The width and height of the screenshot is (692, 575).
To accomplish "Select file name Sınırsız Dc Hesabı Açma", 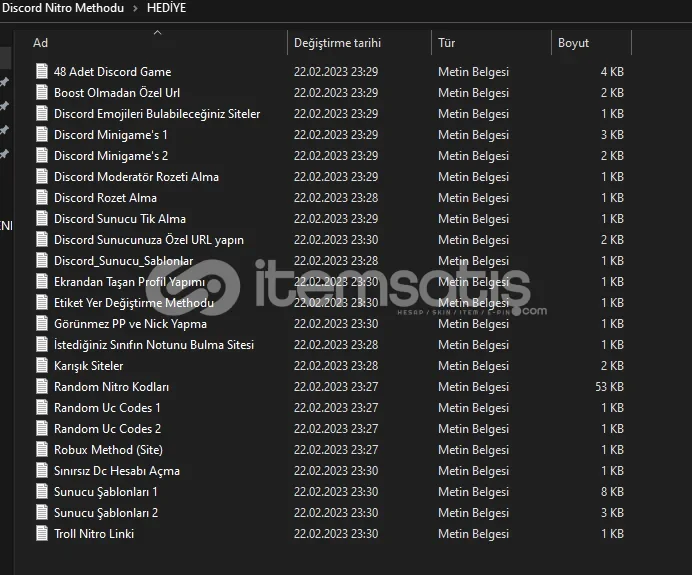I will [x=117, y=471].
